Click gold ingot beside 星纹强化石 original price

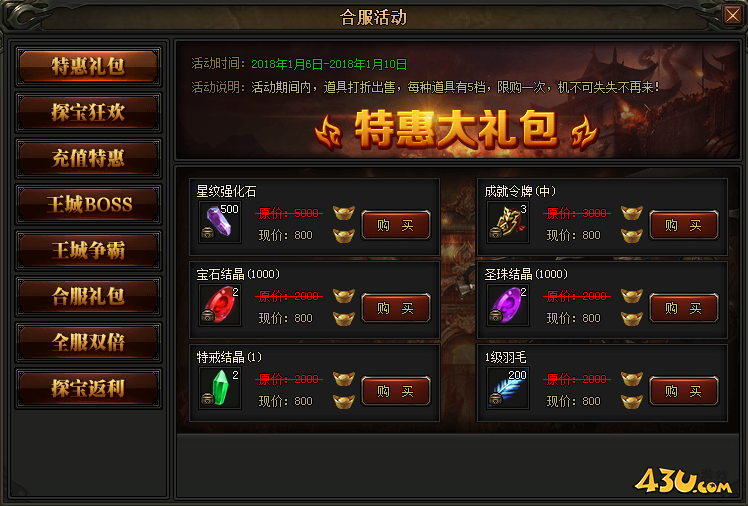344,213
